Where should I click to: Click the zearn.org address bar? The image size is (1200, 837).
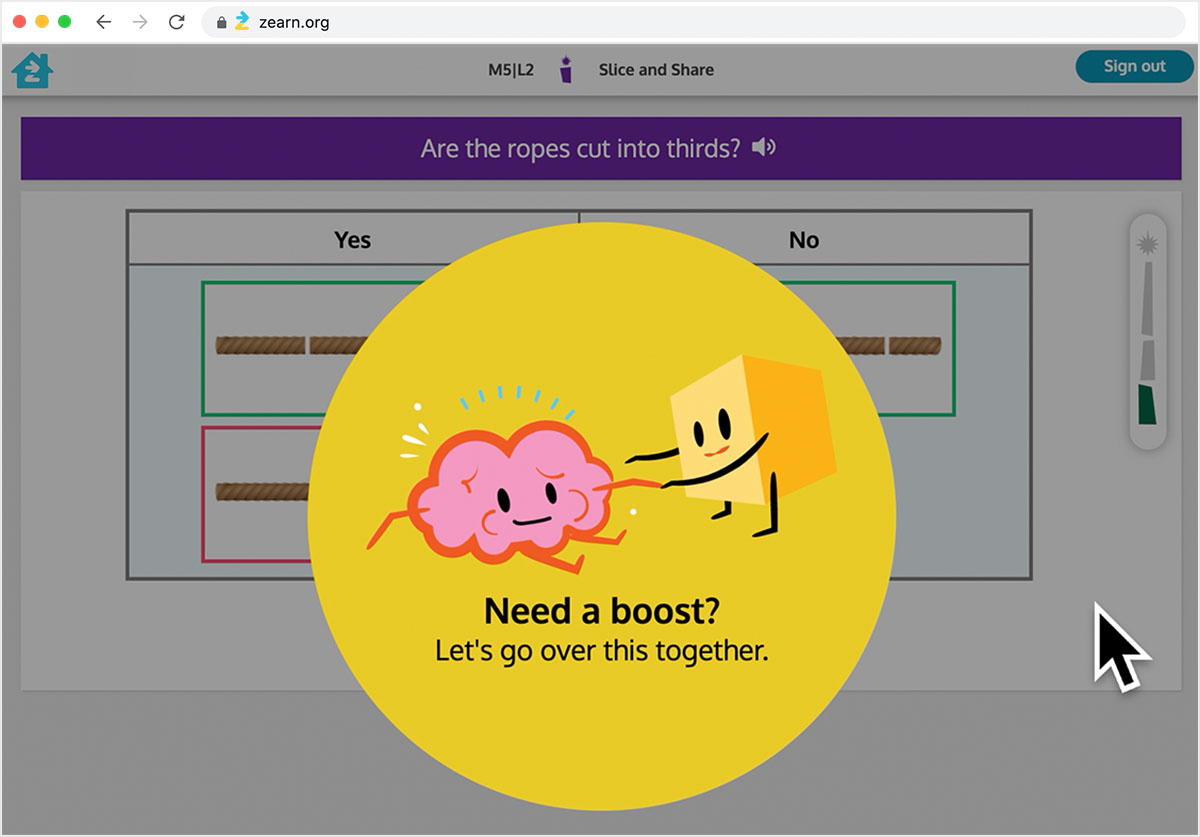click(x=692, y=22)
